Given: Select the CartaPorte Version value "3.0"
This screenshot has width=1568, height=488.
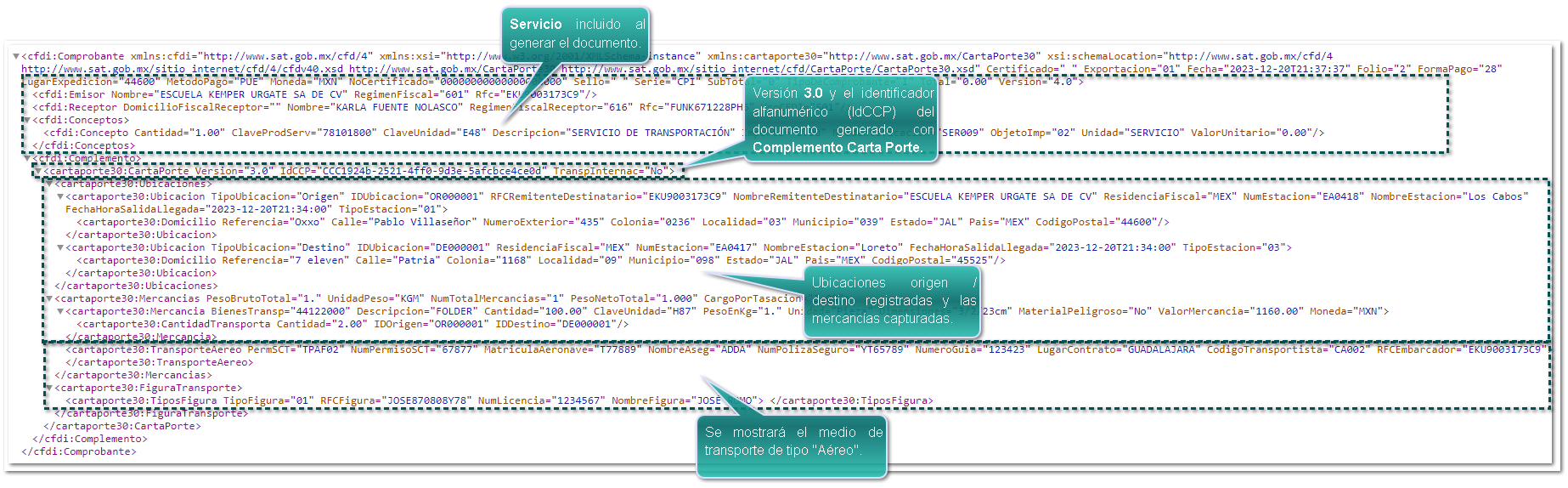Looking at the screenshot, I should click(x=258, y=171).
